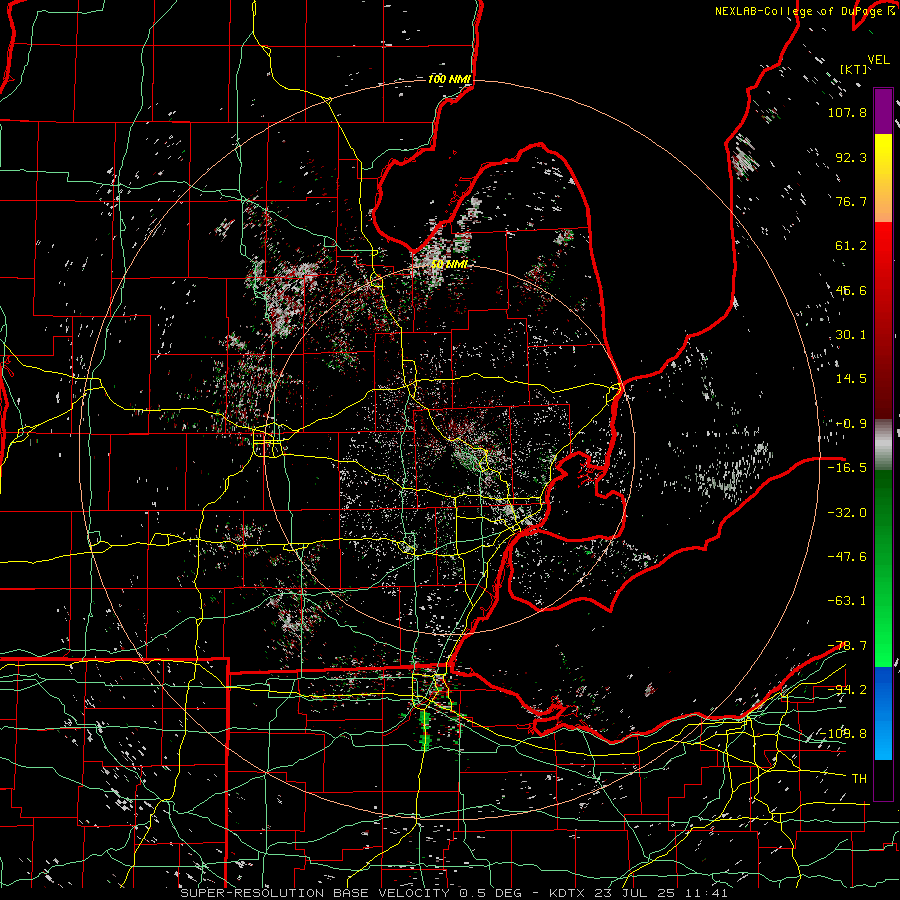Click the -32.0 scale value
The height and width of the screenshot is (900, 900).
847,513
